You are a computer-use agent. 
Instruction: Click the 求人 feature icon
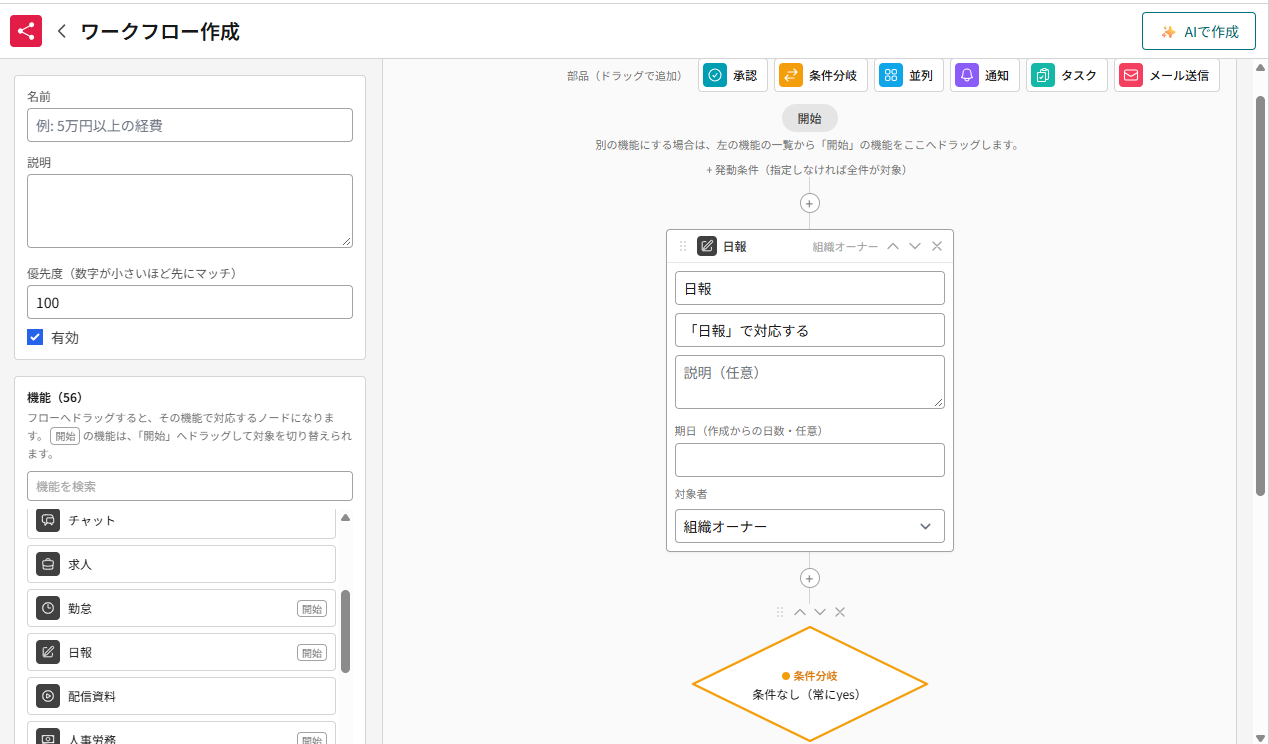[x=48, y=564]
